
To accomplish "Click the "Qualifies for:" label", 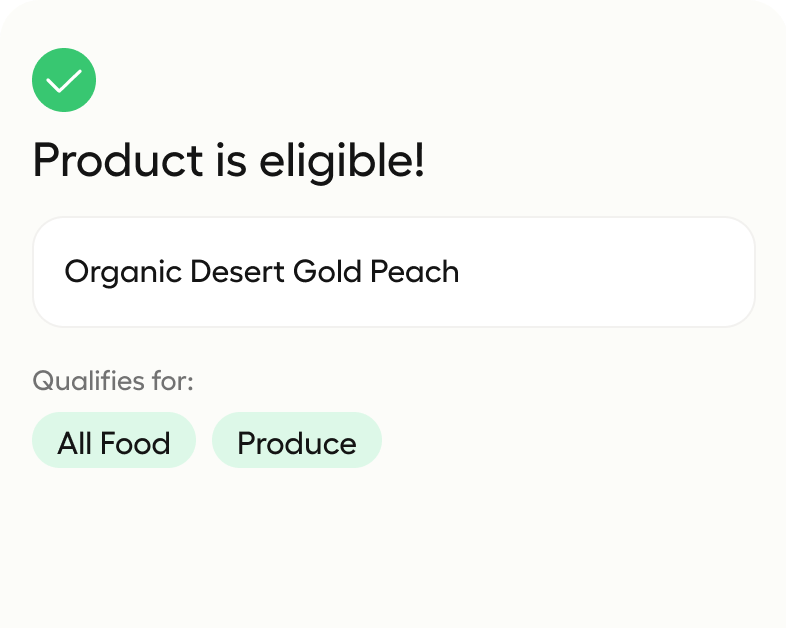I will (x=113, y=381).
